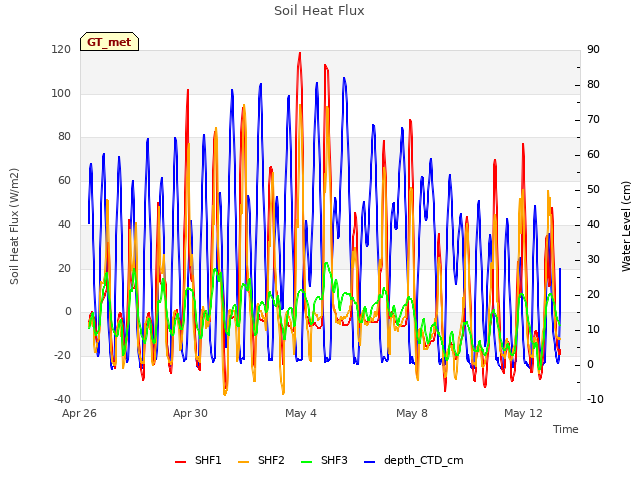
Task: Click the 50 right axis tick label
Action: 593,189
